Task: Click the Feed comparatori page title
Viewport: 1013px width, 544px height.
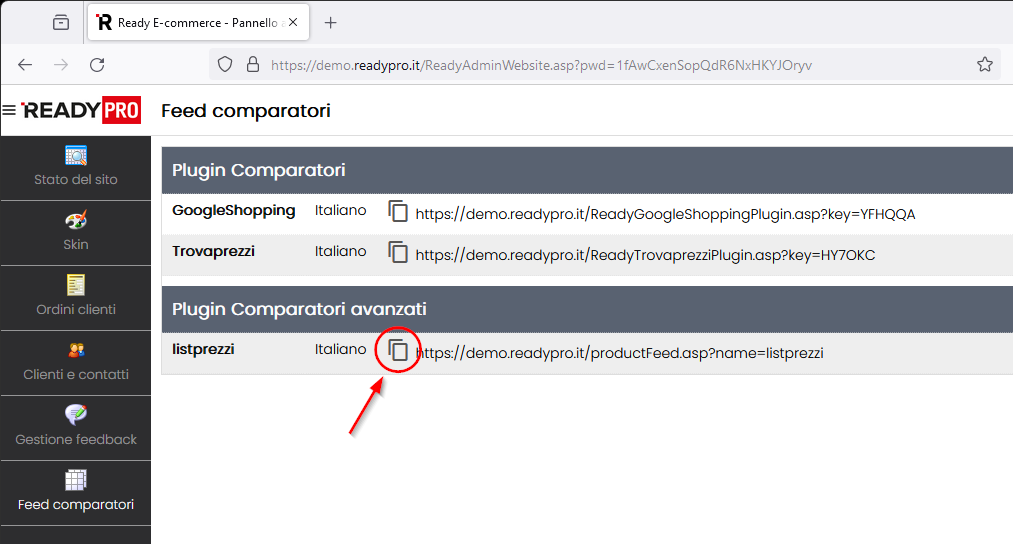Action: 245,111
